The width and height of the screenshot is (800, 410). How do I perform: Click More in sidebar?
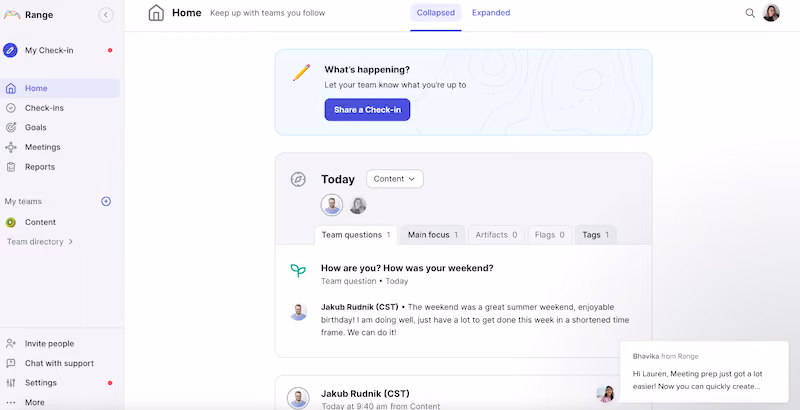tap(35, 402)
